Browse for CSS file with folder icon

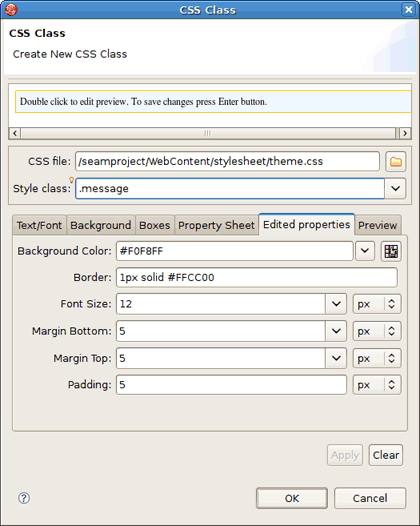coord(396,162)
